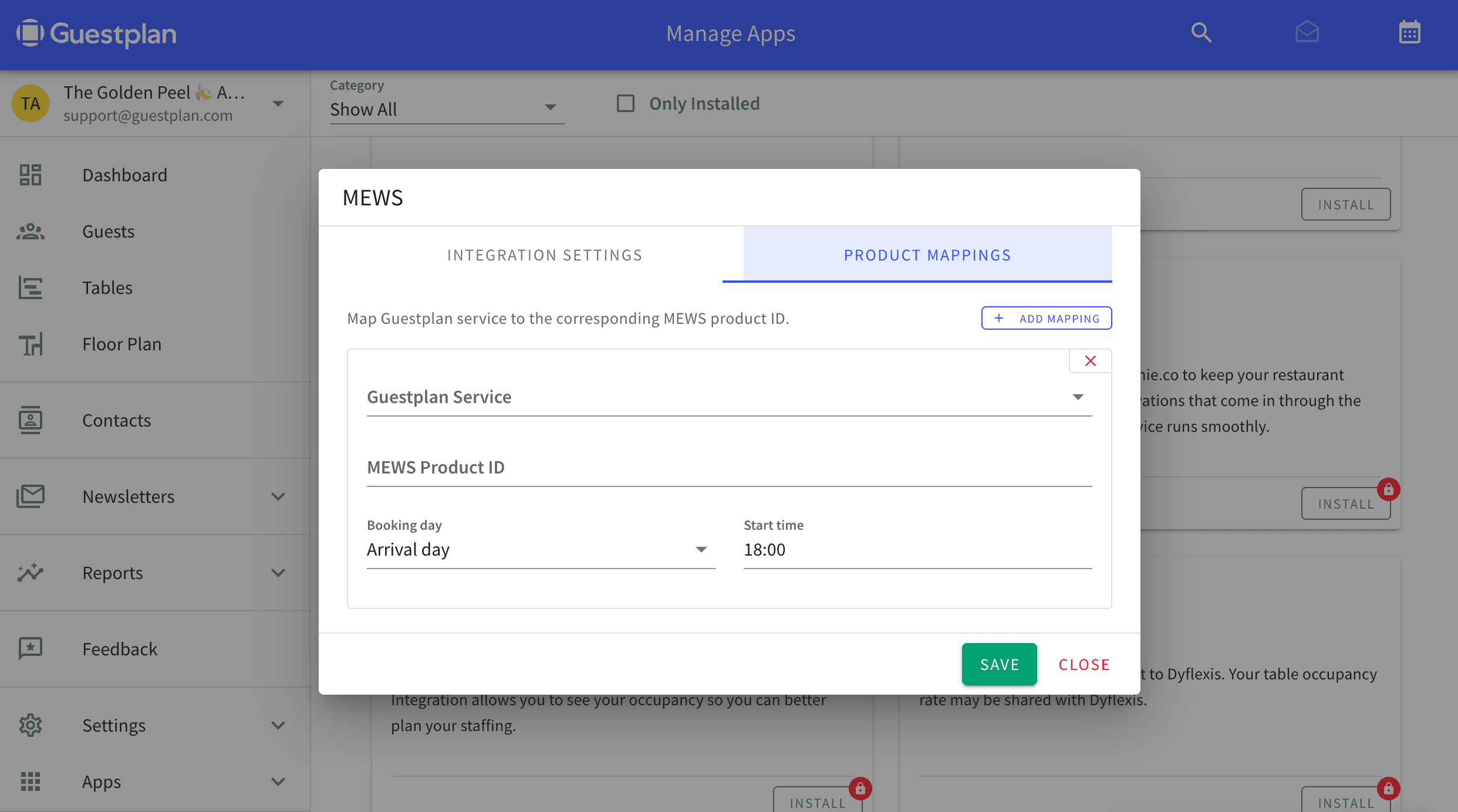Image resolution: width=1458 pixels, height=812 pixels.
Task: Click the Guests people icon
Action: (31, 231)
